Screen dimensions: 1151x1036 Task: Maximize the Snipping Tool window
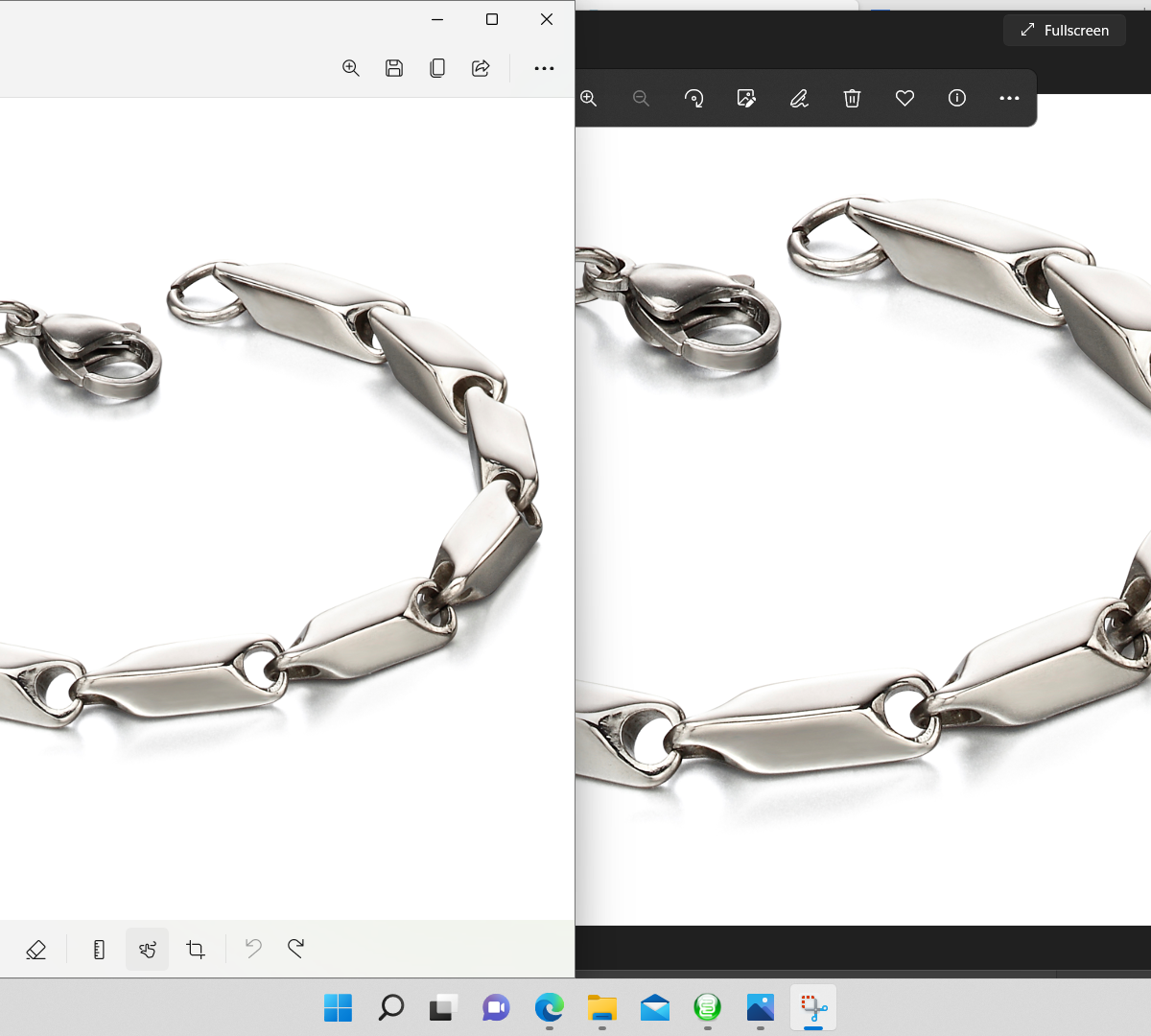492,19
